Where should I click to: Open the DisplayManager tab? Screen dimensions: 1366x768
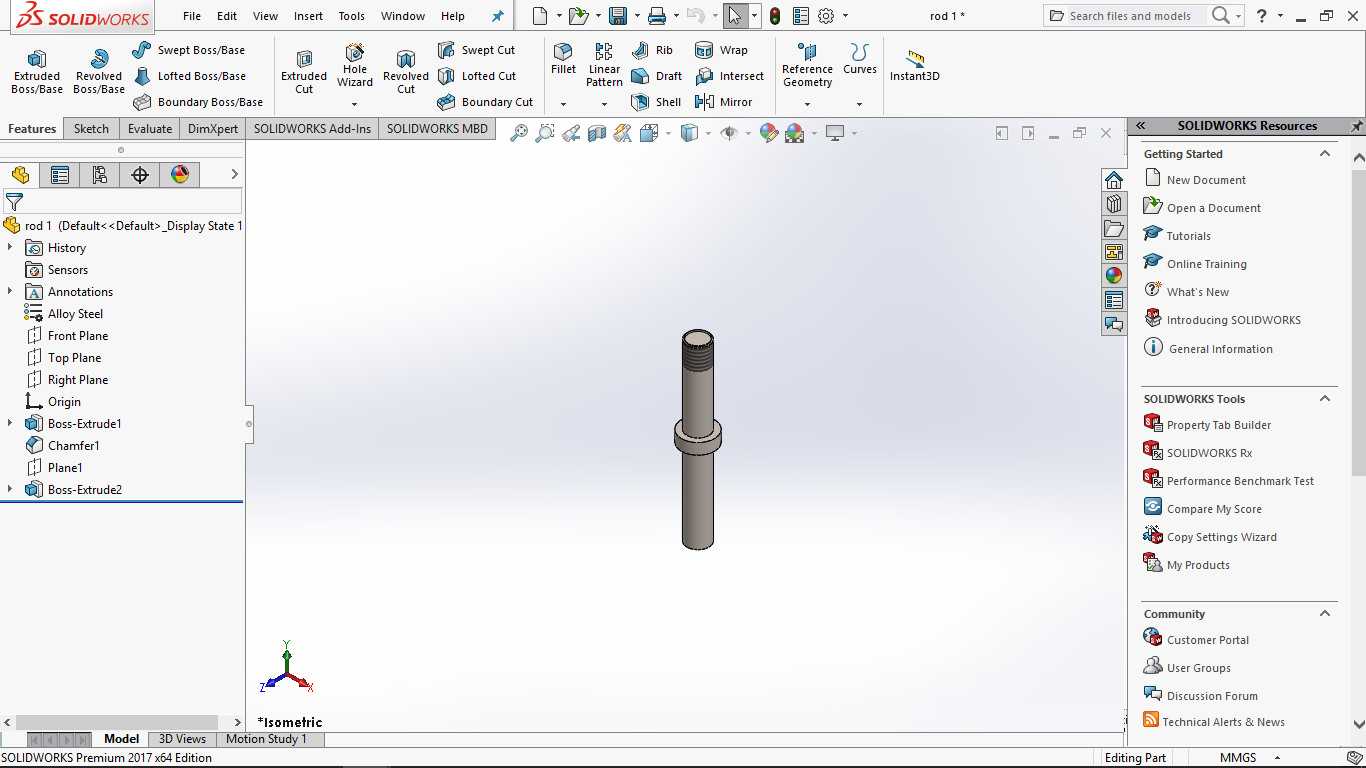coord(180,175)
